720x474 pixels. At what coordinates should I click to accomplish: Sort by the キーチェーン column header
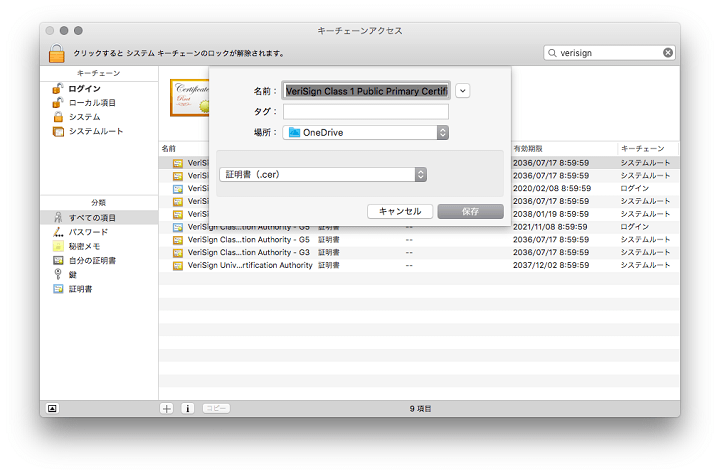point(642,148)
